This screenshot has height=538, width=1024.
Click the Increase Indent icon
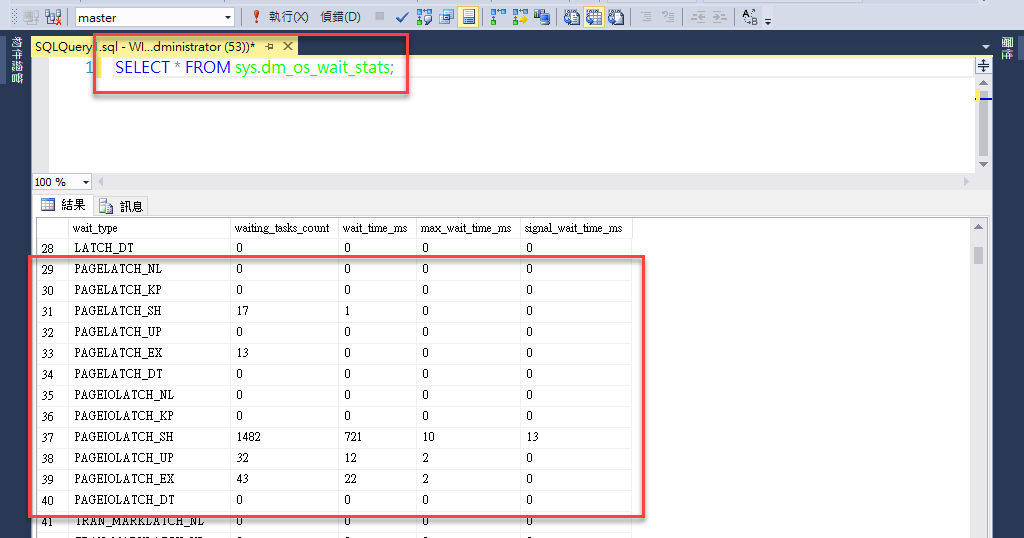coord(720,17)
